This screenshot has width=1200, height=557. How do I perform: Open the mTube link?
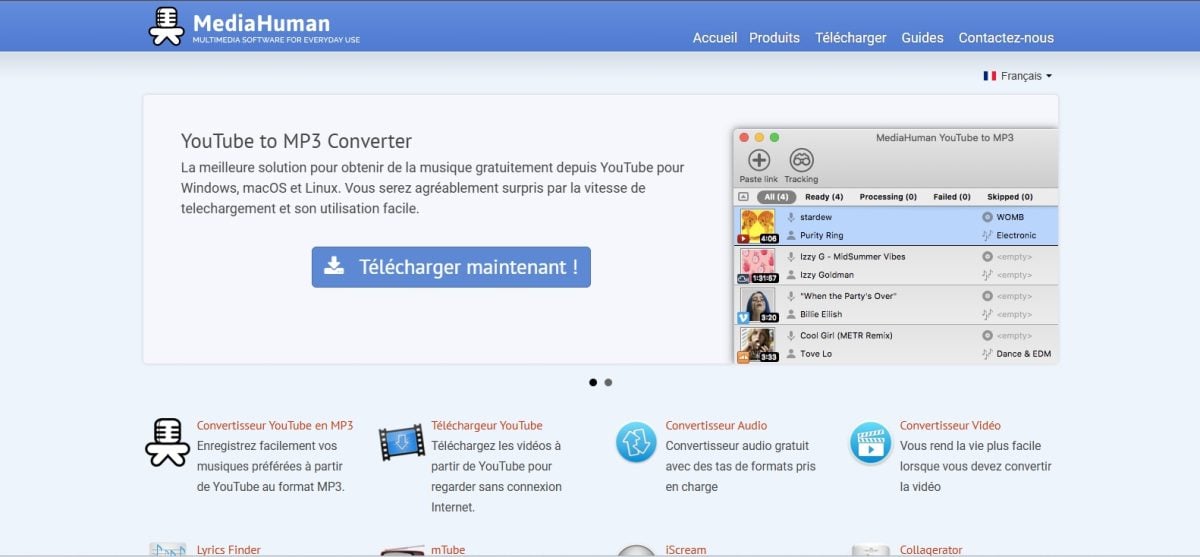pos(448,550)
